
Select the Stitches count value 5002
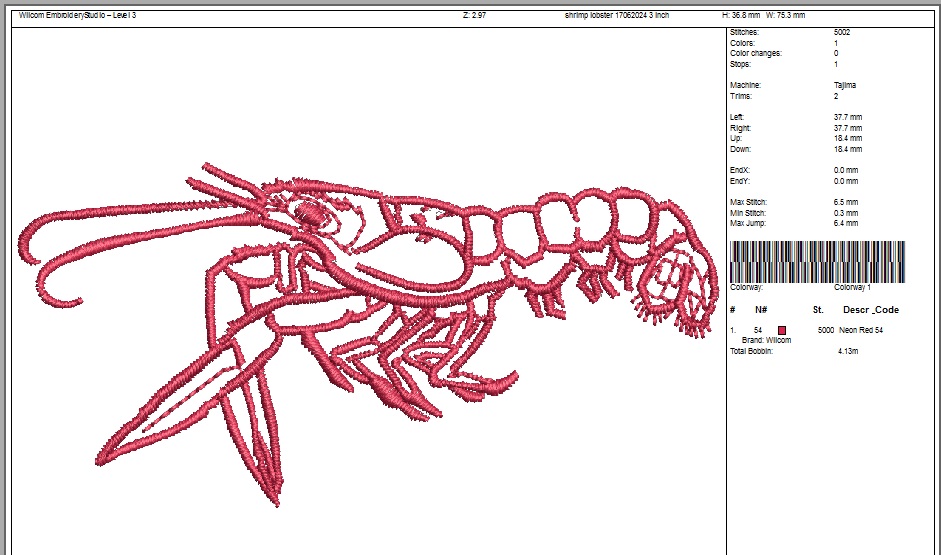point(842,33)
